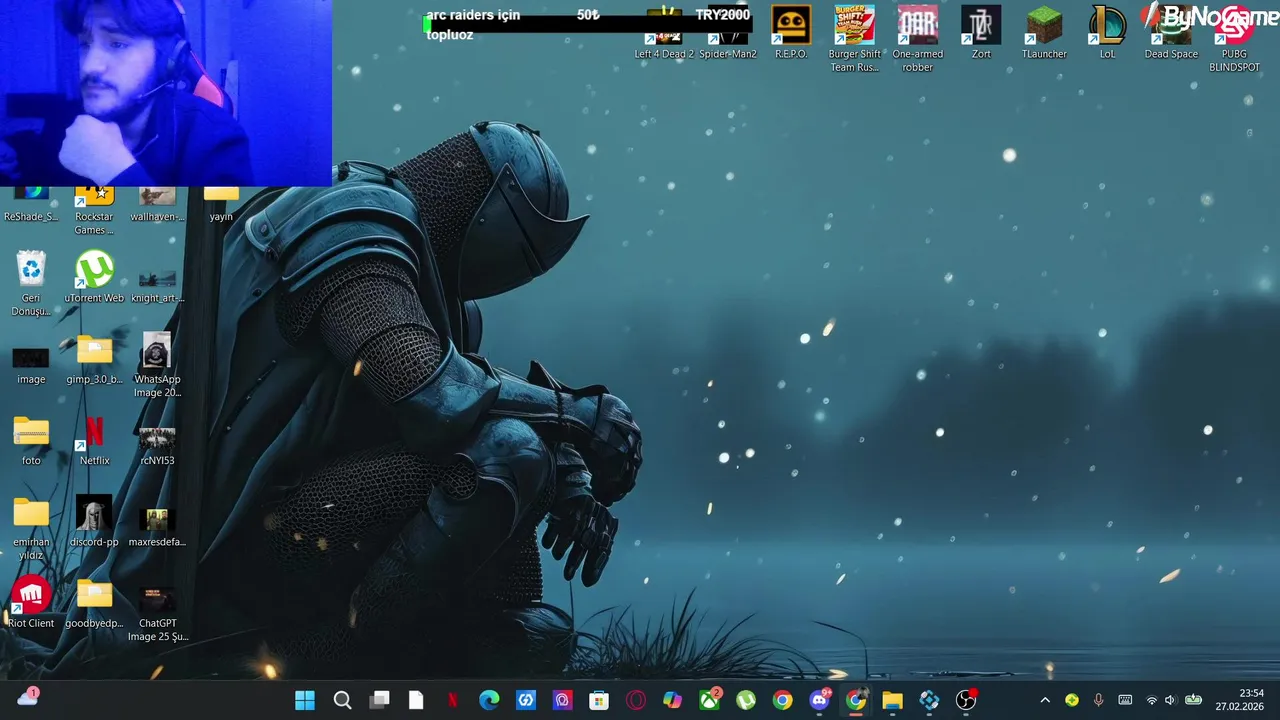Select the uTorrent Web desktop icon

(94, 277)
